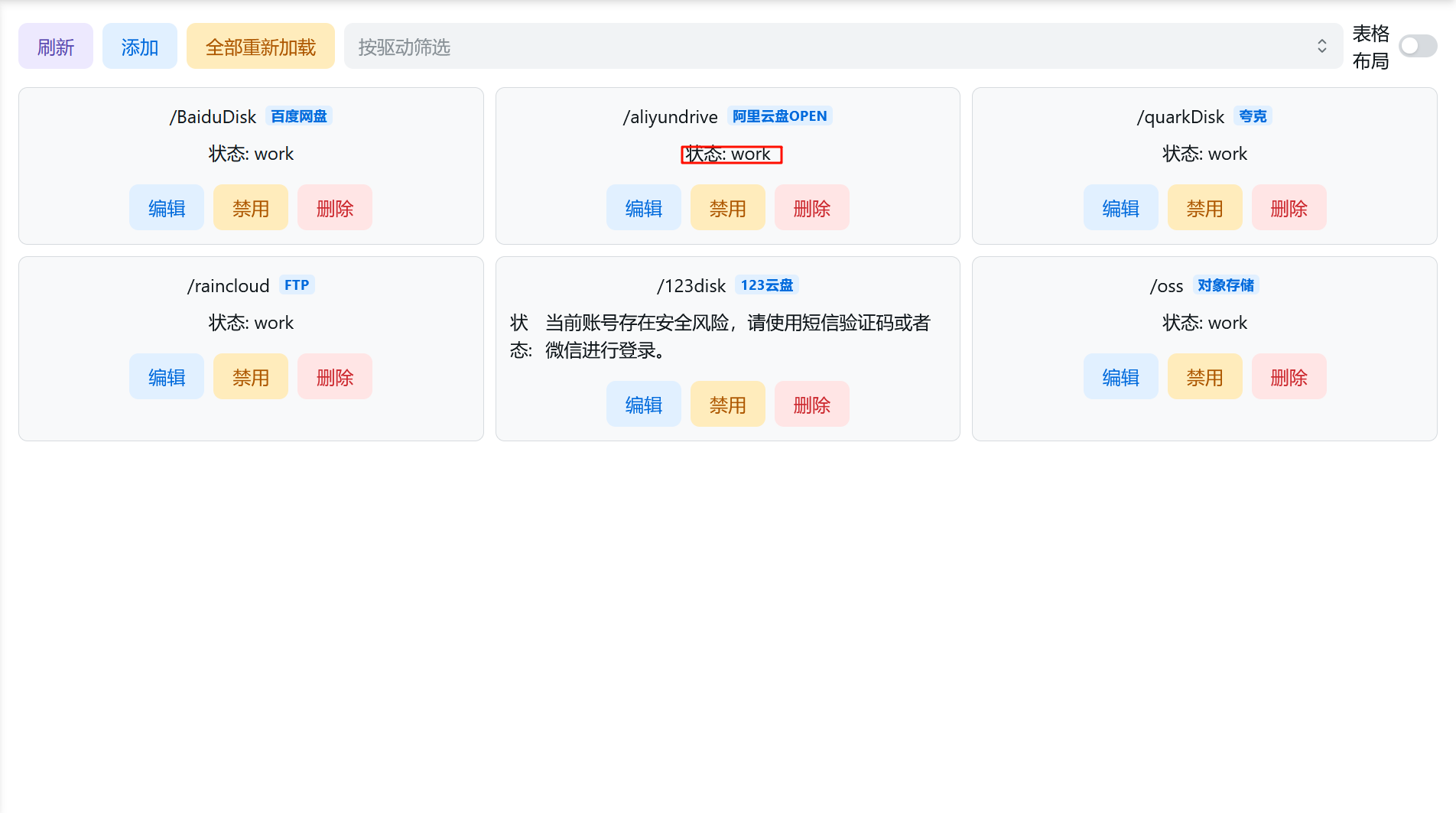Click the 添加 add storage button
This screenshot has width=1456, height=813.
(140, 47)
